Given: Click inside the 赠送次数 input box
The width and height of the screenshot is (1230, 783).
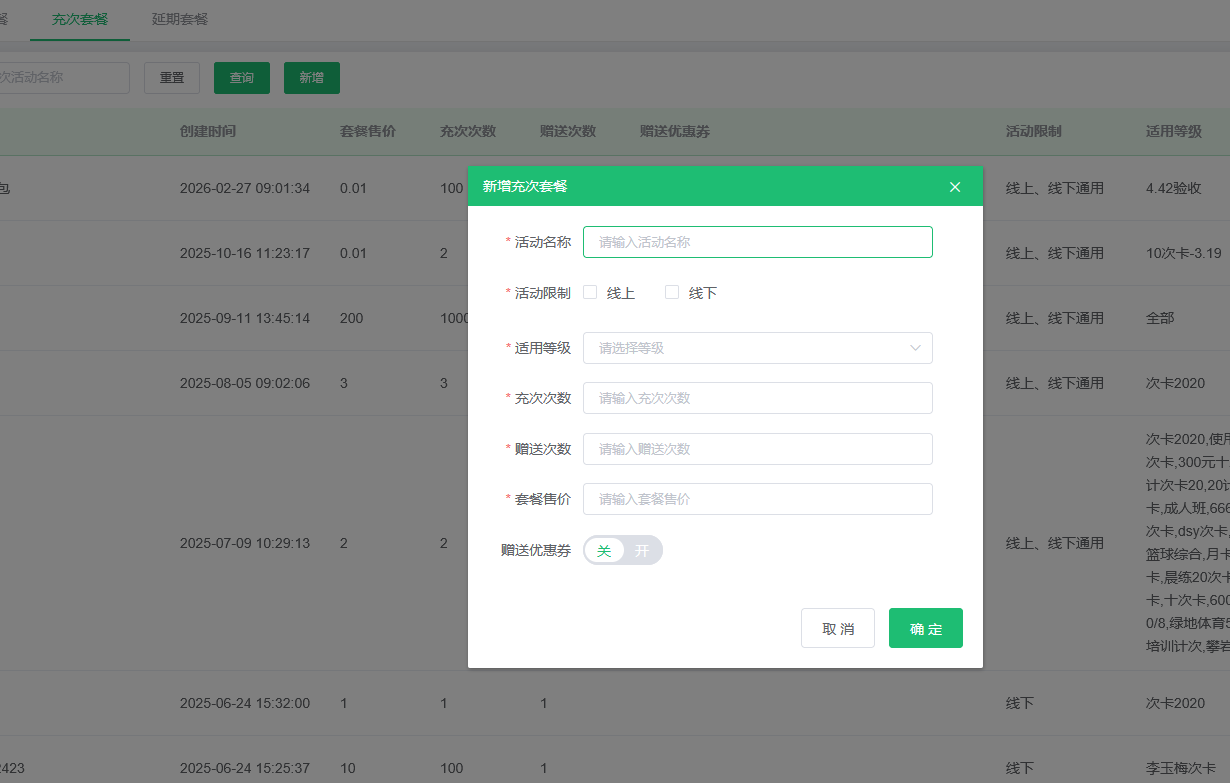Looking at the screenshot, I should [x=757, y=448].
